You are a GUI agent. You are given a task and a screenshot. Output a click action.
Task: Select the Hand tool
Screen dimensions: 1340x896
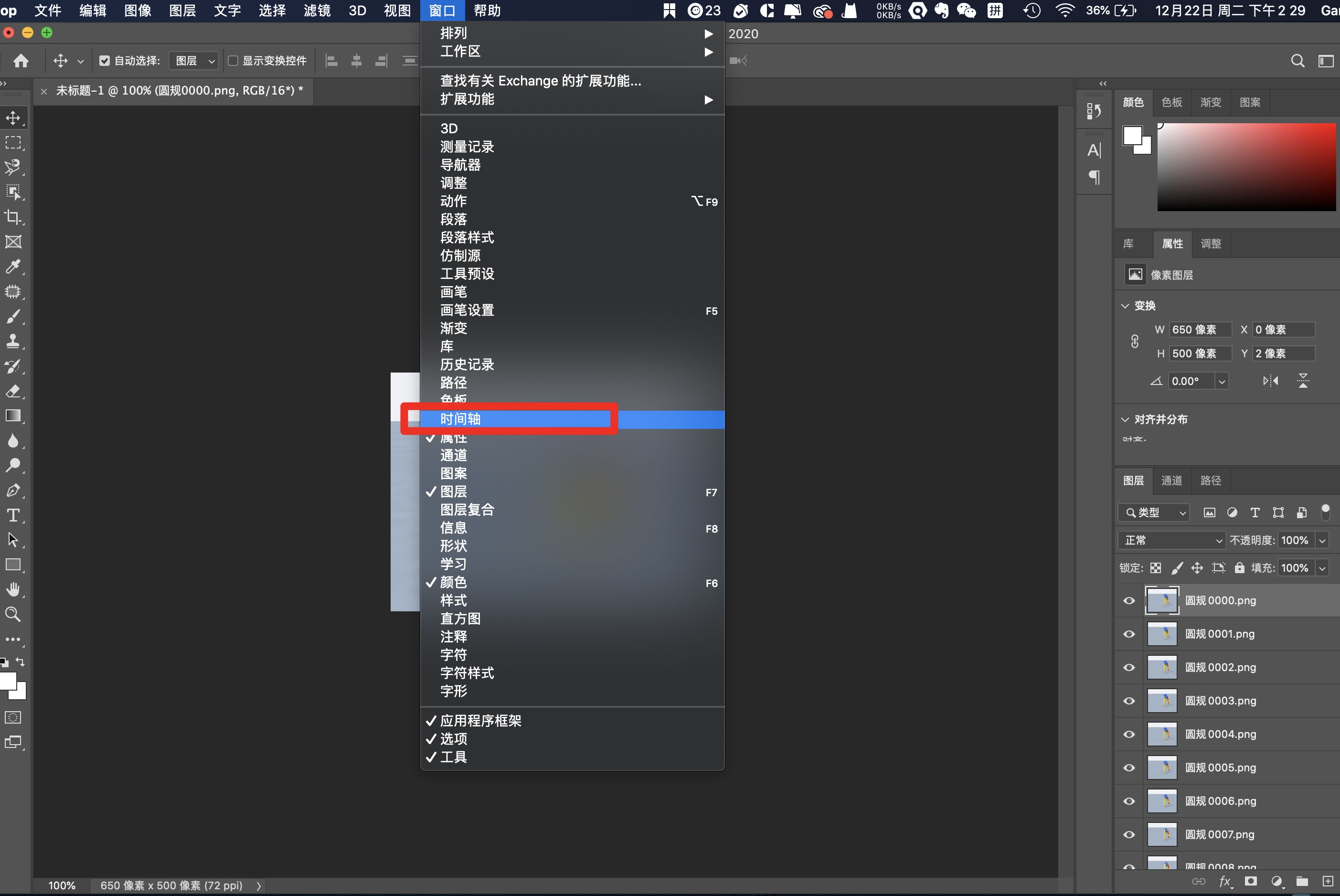pyautogui.click(x=12, y=589)
